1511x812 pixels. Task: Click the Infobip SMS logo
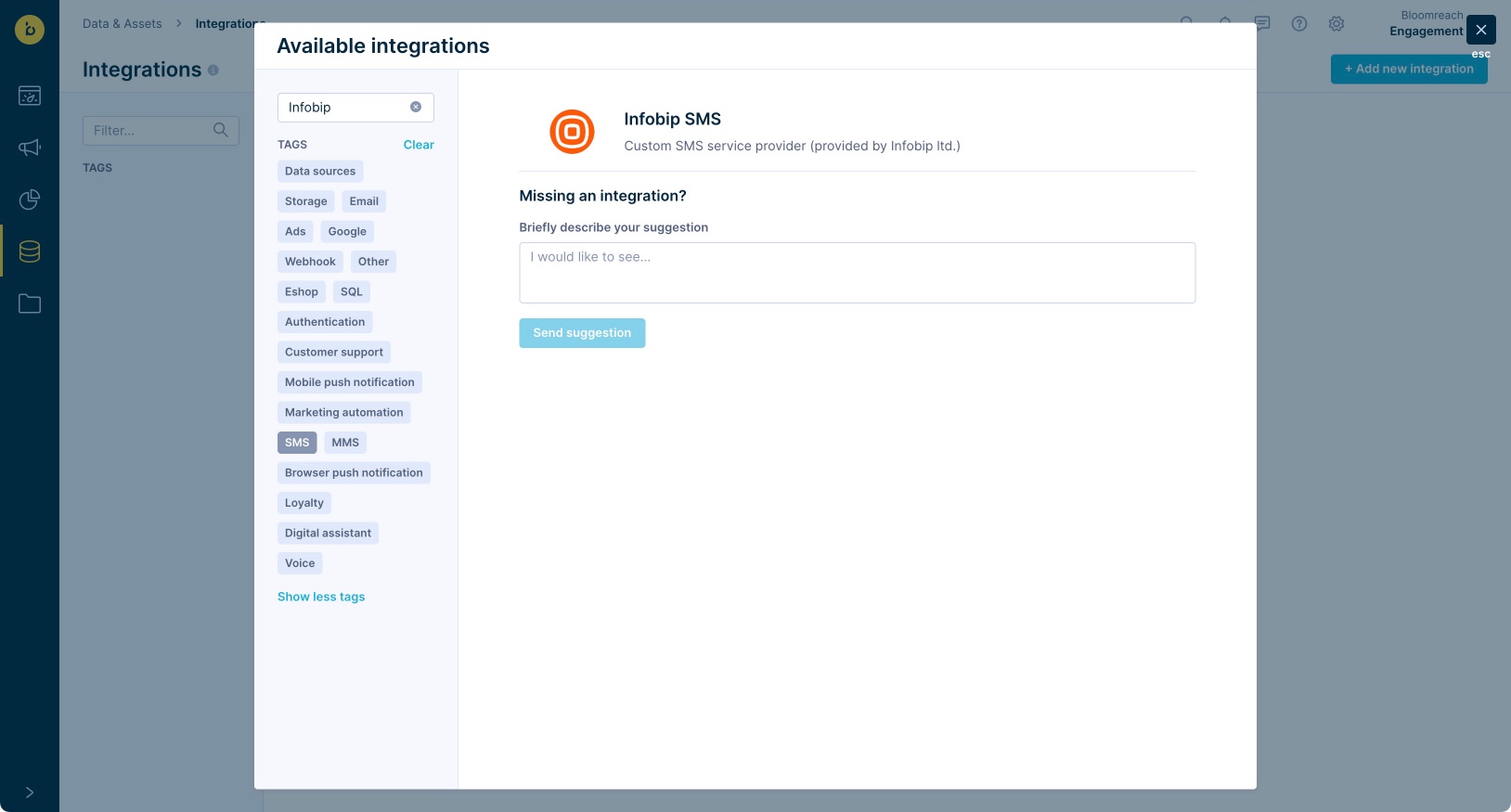572,132
